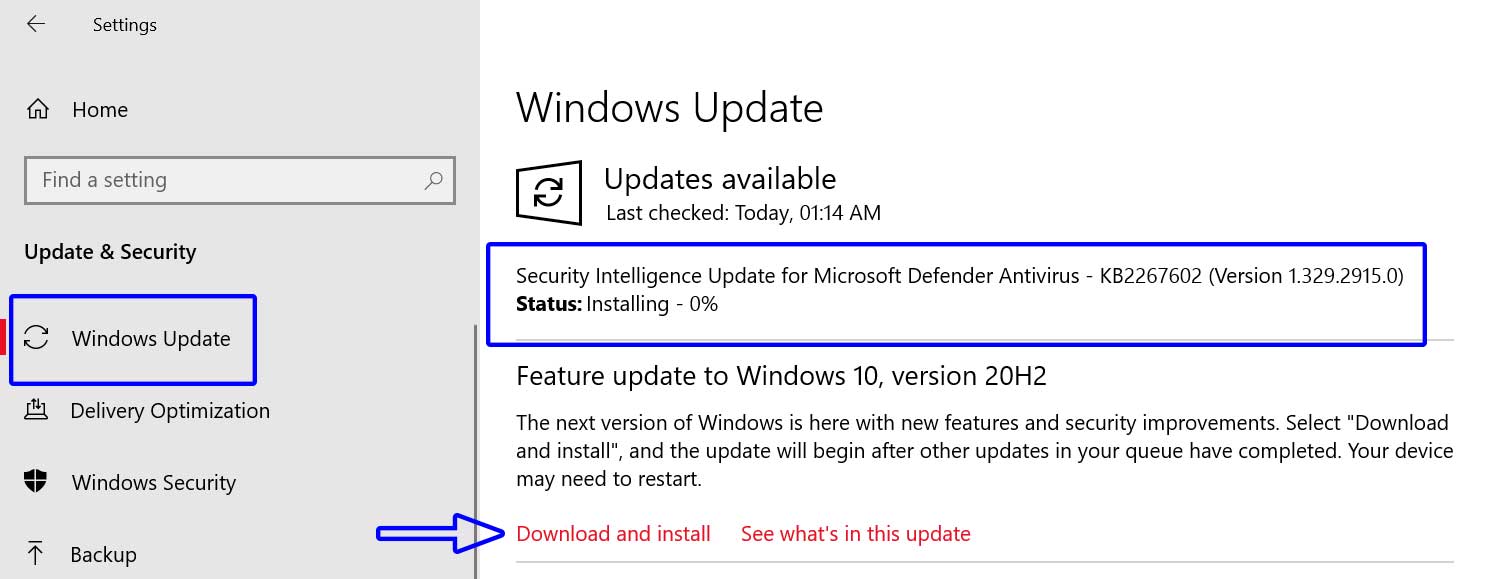This screenshot has height=579, width=1488.
Task: Click the Backup upward arrow icon
Action: click(x=36, y=553)
